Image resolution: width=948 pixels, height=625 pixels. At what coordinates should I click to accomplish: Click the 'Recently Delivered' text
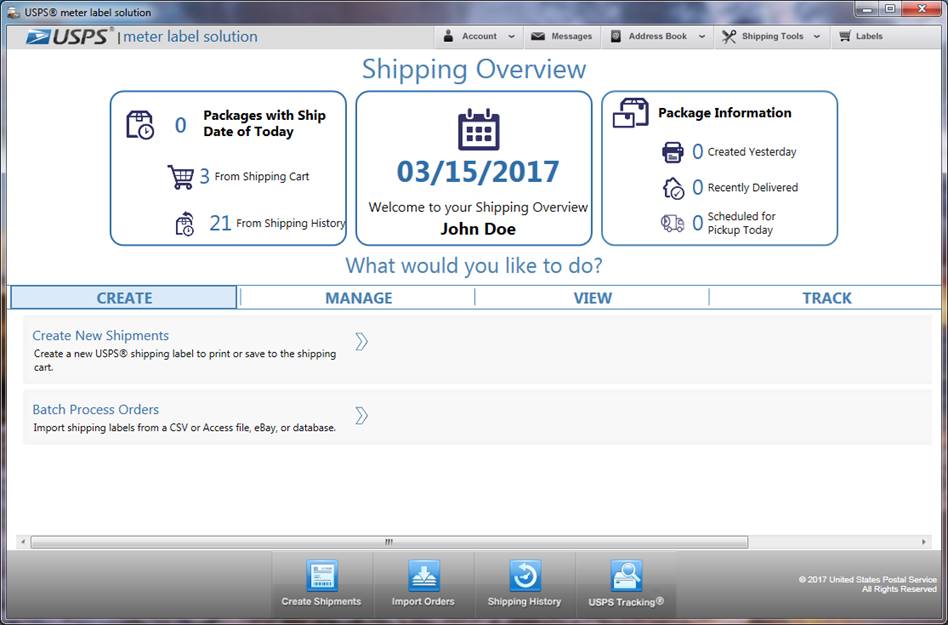[x=753, y=187]
